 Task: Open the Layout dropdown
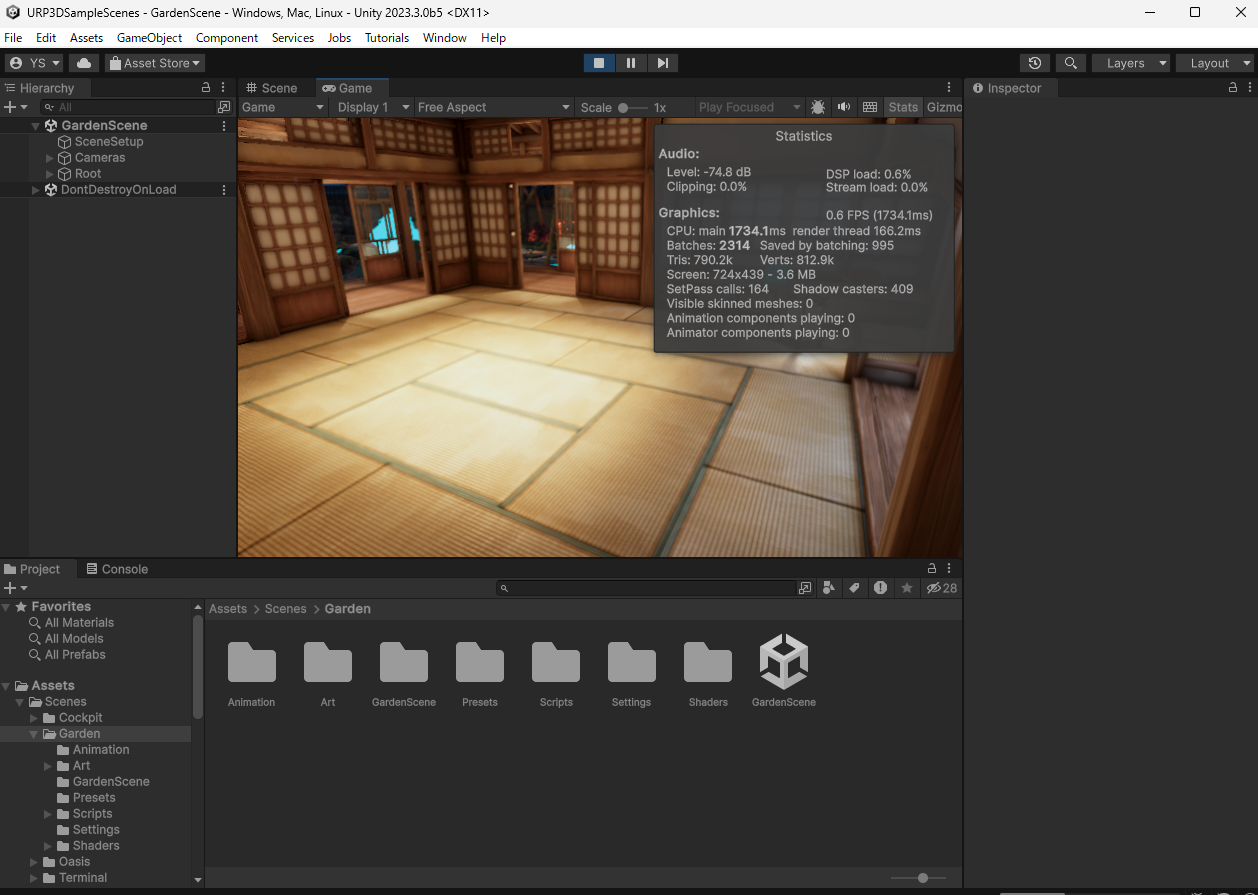click(1215, 63)
